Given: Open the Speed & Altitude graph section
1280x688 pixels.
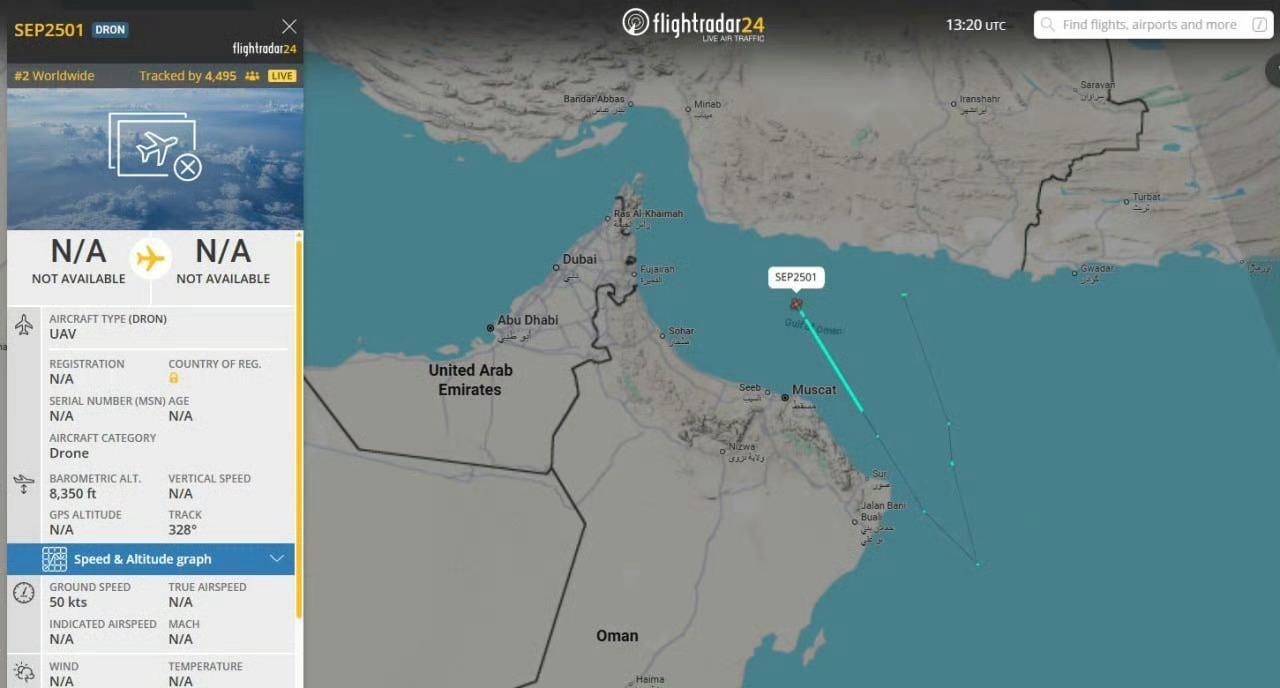Looking at the screenshot, I should click(x=151, y=559).
